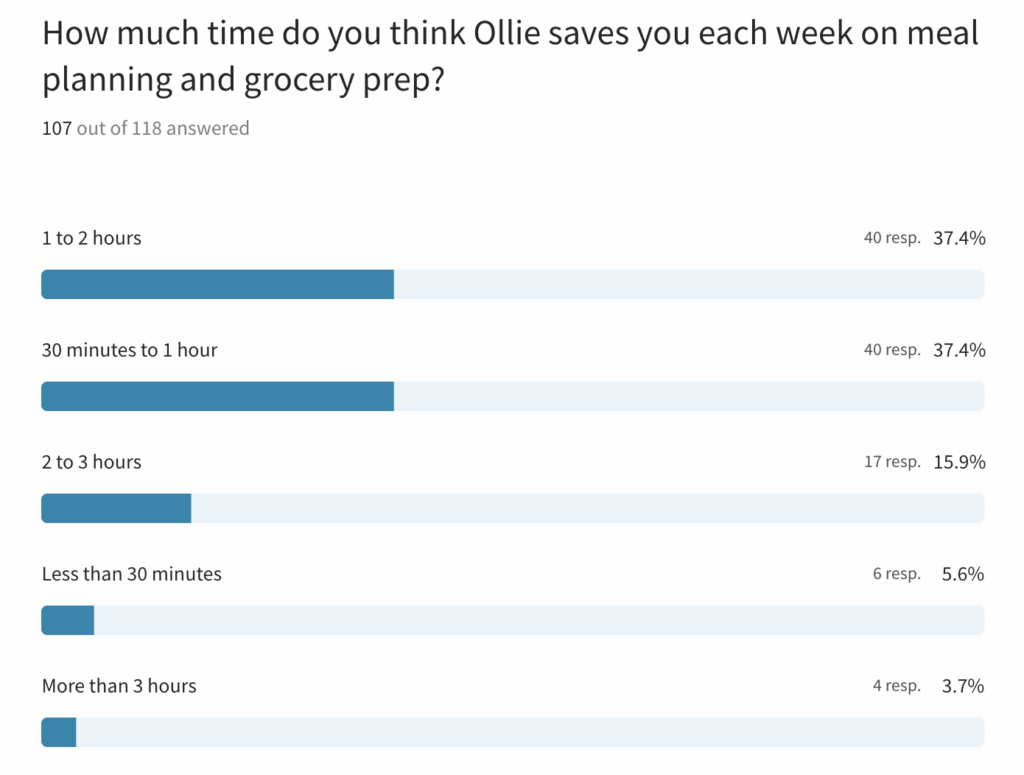The image size is (1024, 775).
Task: Click the "4 resp." response count
Action: pos(896,686)
